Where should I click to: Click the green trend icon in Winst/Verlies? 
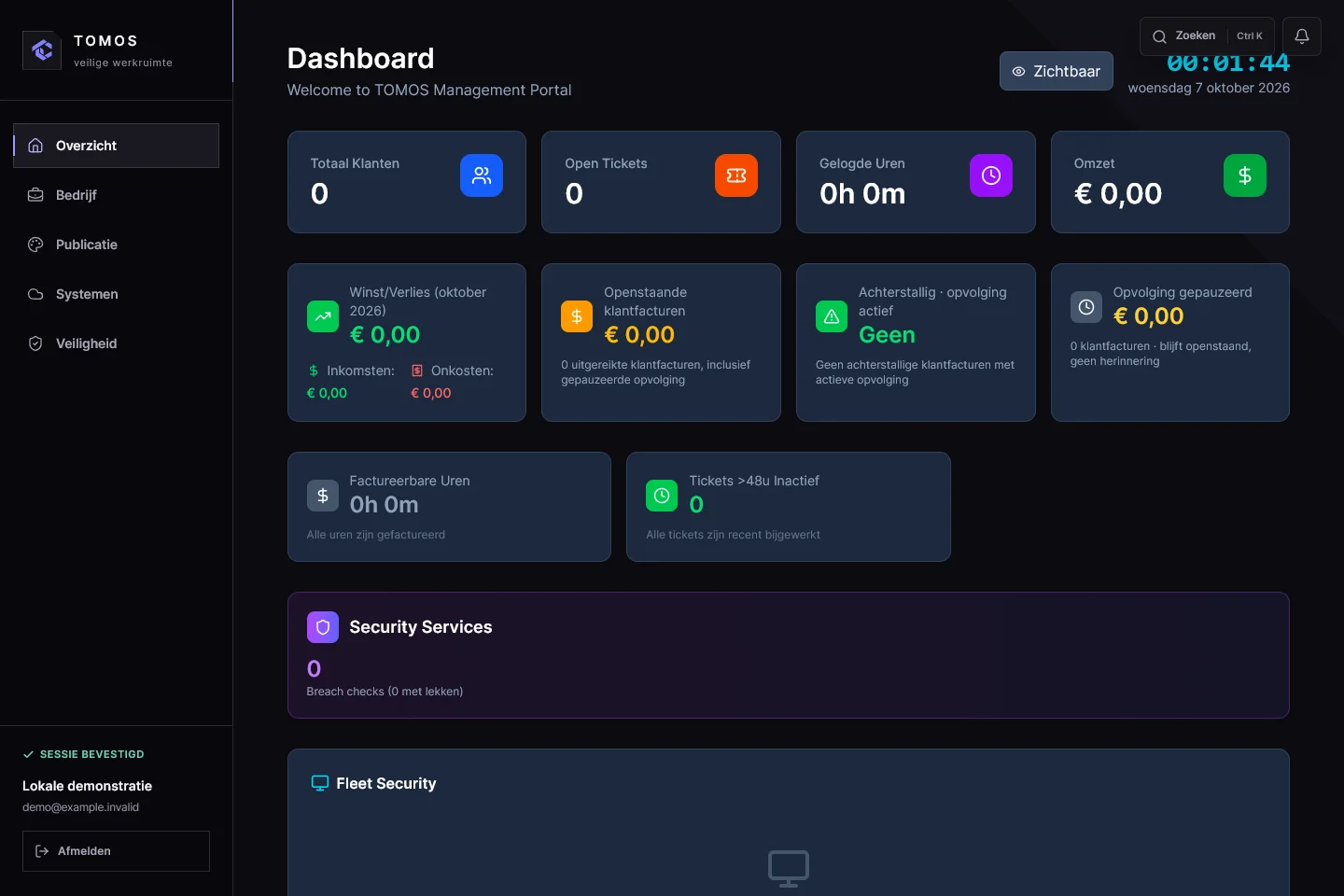pyautogui.click(x=323, y=316)
